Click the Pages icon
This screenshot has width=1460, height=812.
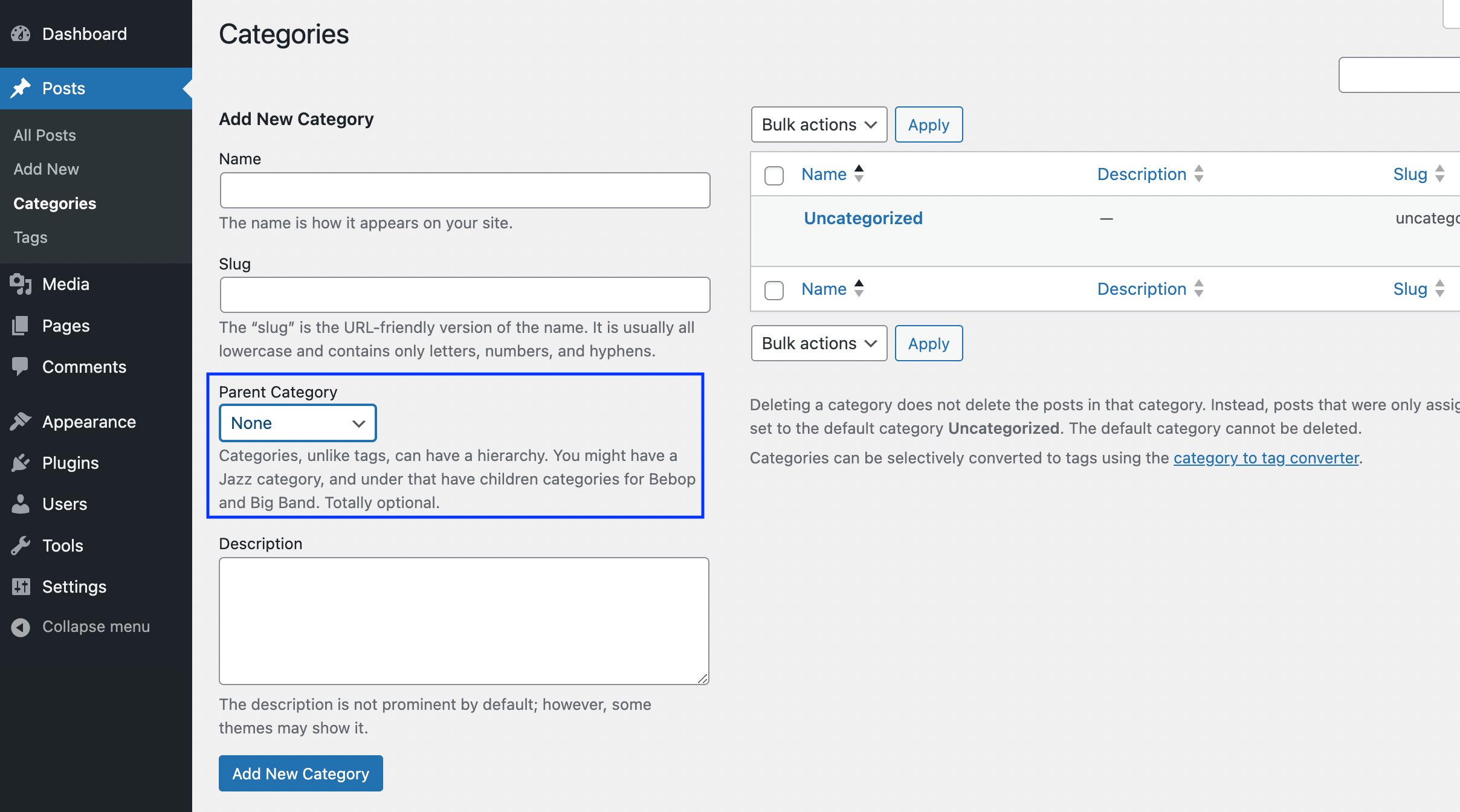pyautogui.click(x=21, y=325)
